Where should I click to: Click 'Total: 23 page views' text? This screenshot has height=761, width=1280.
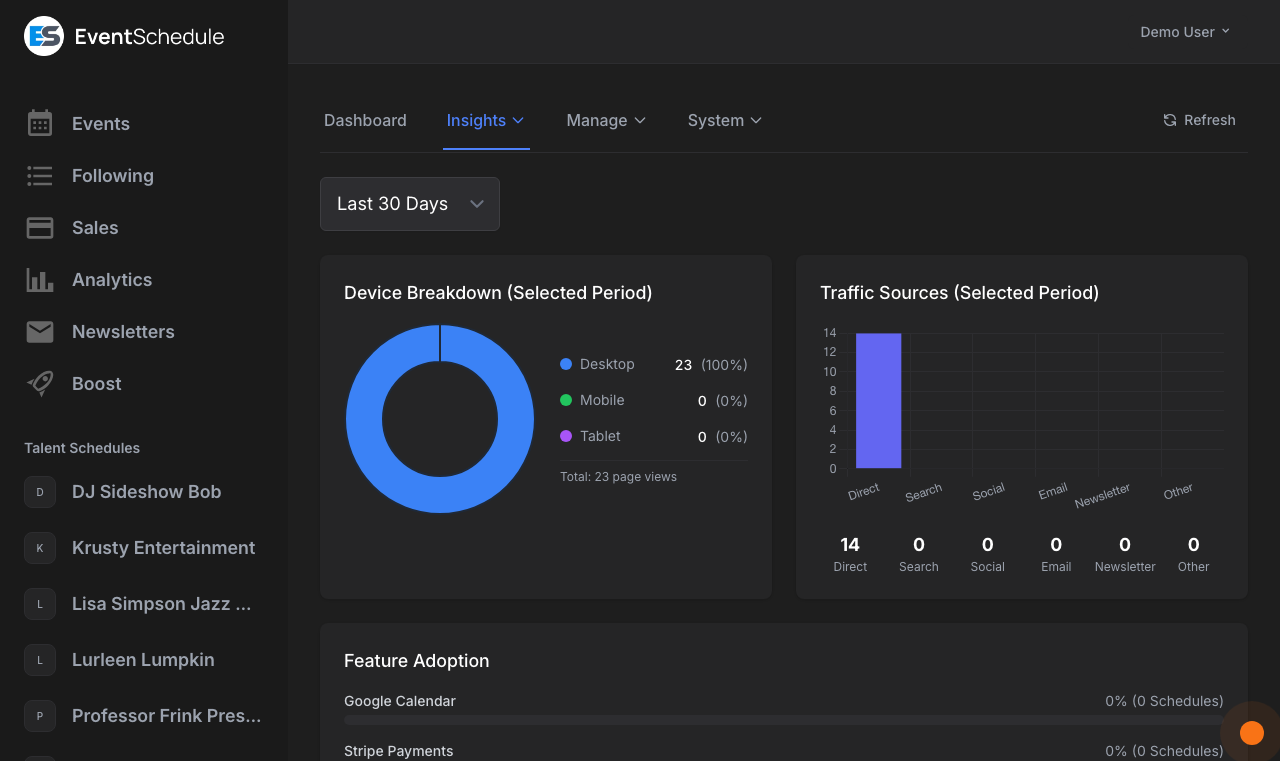(x=618, y=477)
